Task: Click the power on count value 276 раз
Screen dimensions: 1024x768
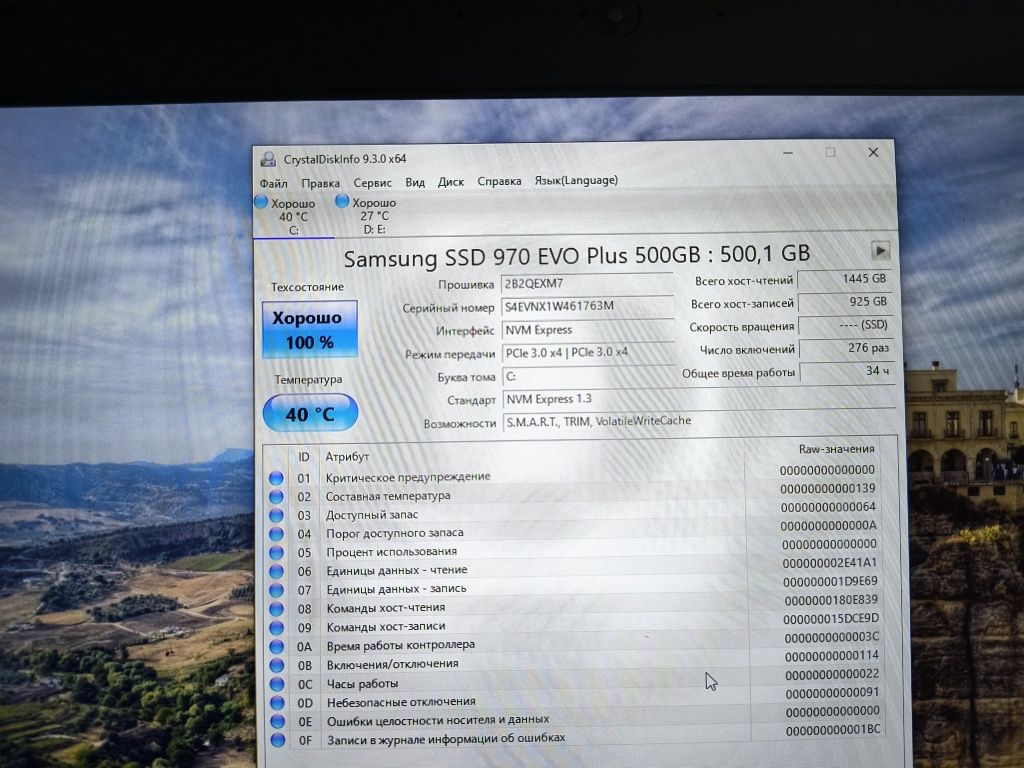Action: coord(846,348)
